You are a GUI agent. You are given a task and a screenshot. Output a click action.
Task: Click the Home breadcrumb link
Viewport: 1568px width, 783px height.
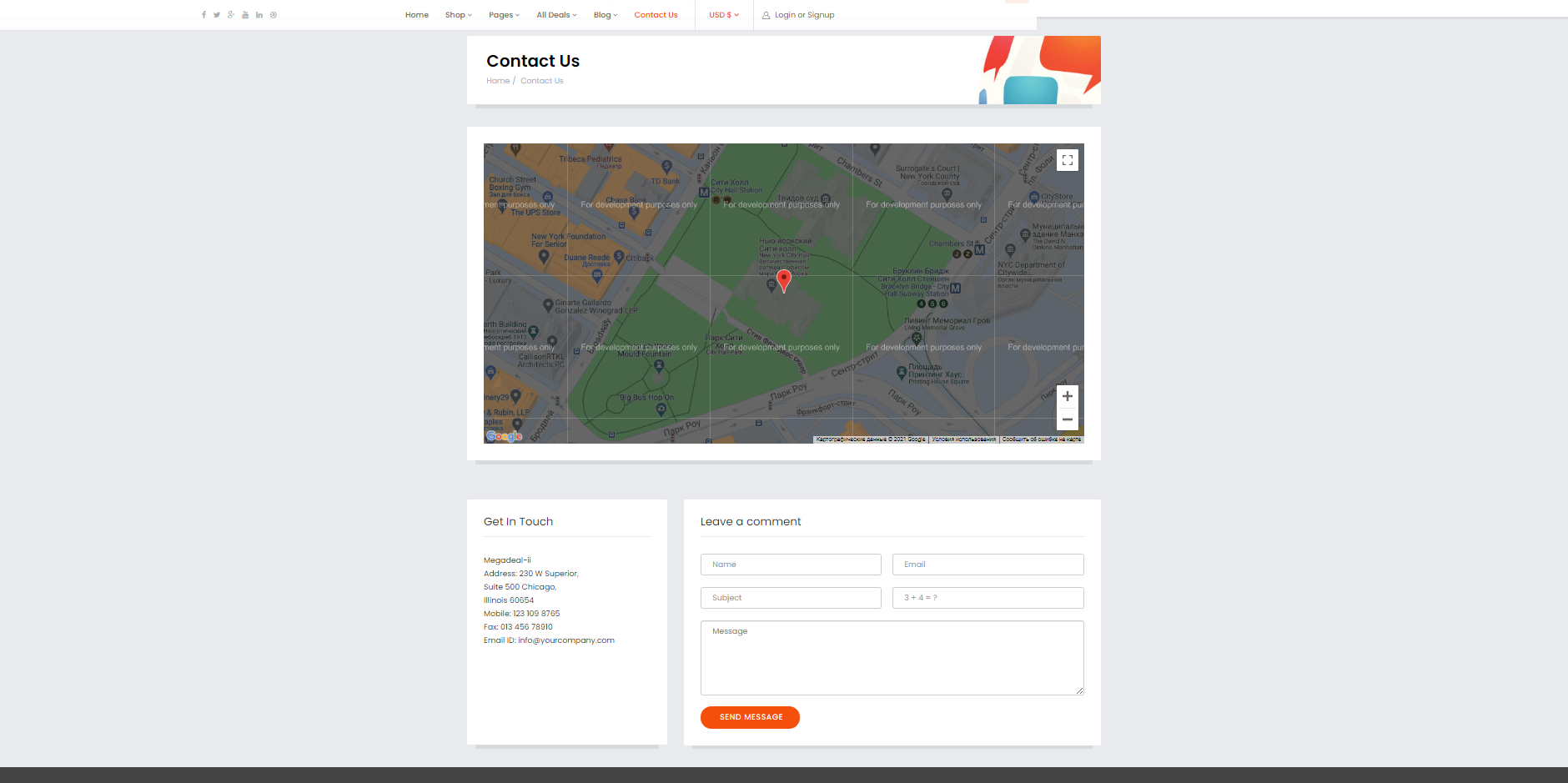(x=498, y=81)
